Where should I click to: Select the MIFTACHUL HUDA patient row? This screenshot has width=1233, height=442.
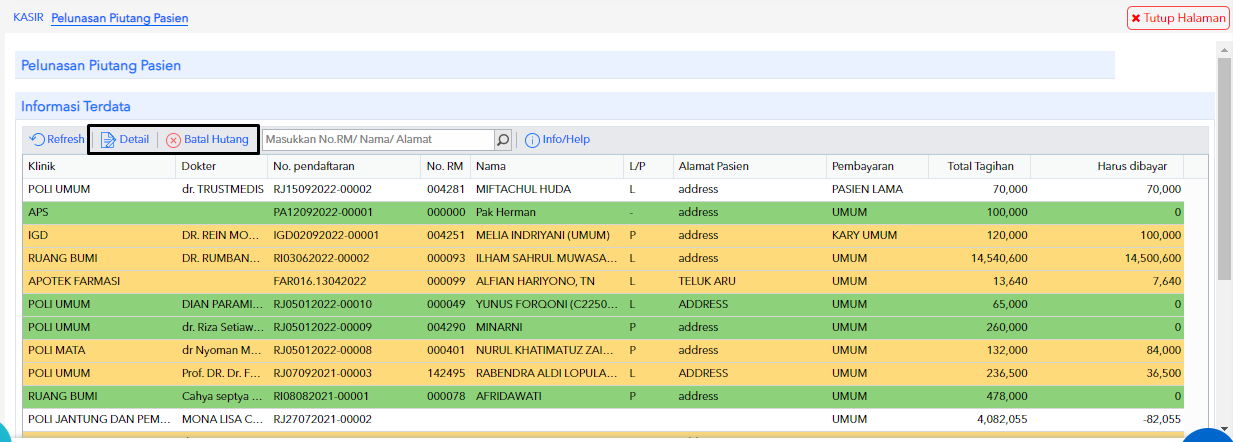[603, 189]
